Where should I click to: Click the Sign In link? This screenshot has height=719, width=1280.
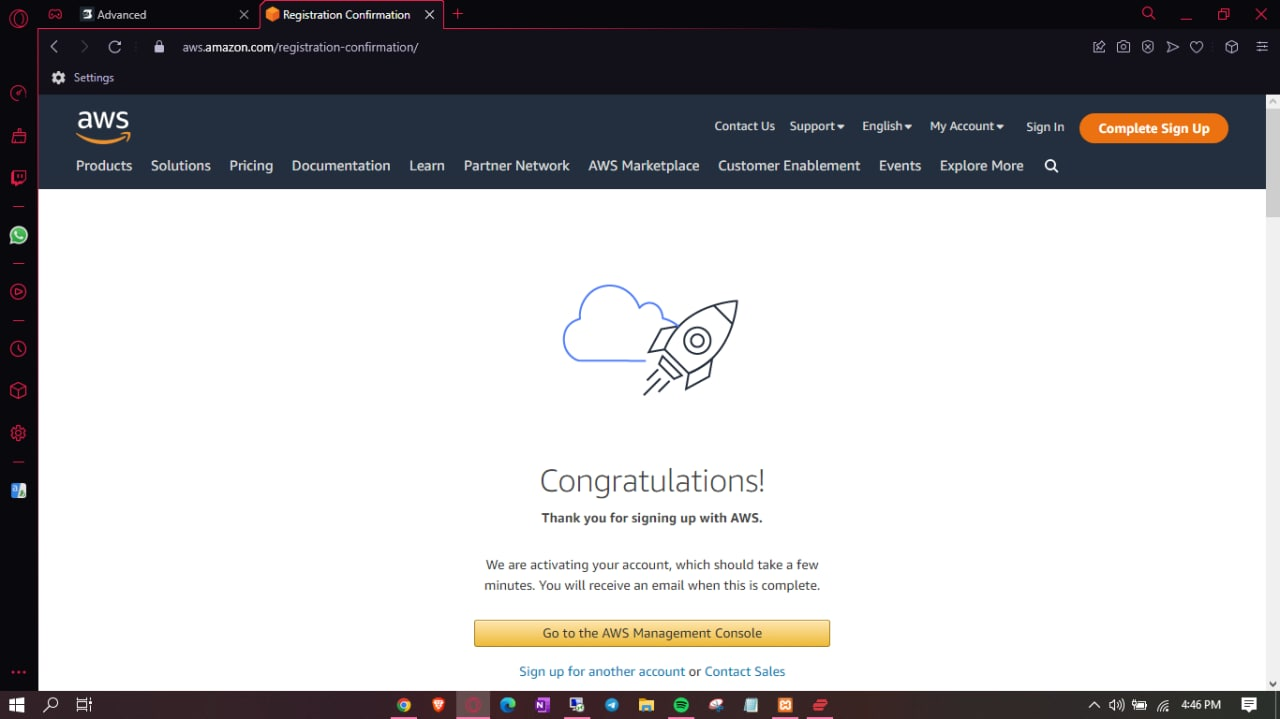1045,127
